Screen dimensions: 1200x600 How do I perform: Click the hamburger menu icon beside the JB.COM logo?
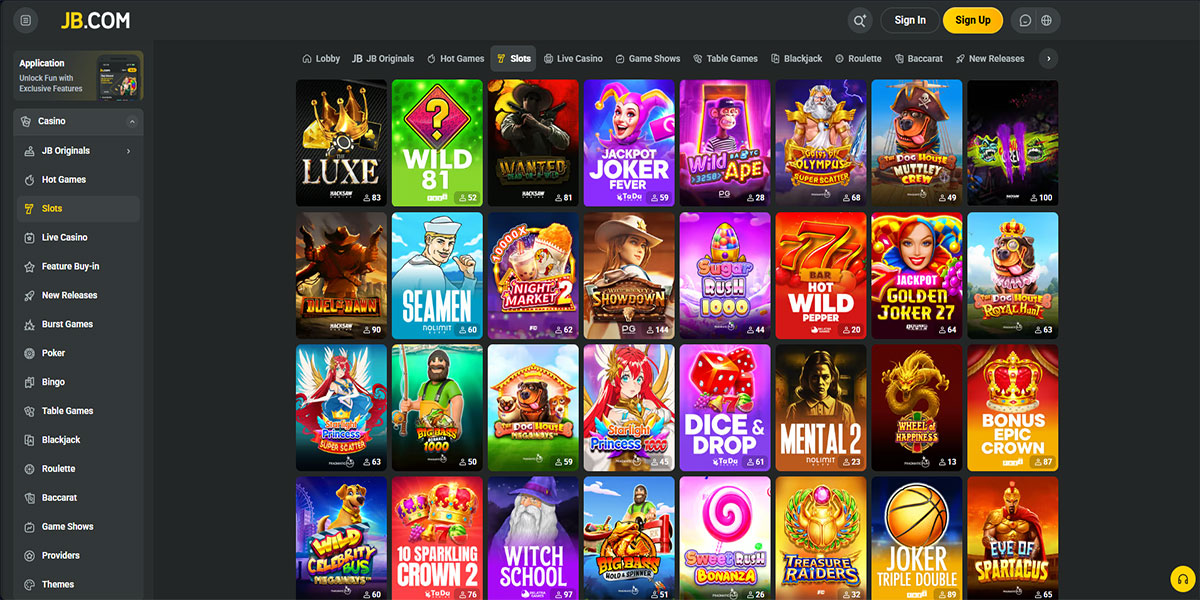pos(26,20)
